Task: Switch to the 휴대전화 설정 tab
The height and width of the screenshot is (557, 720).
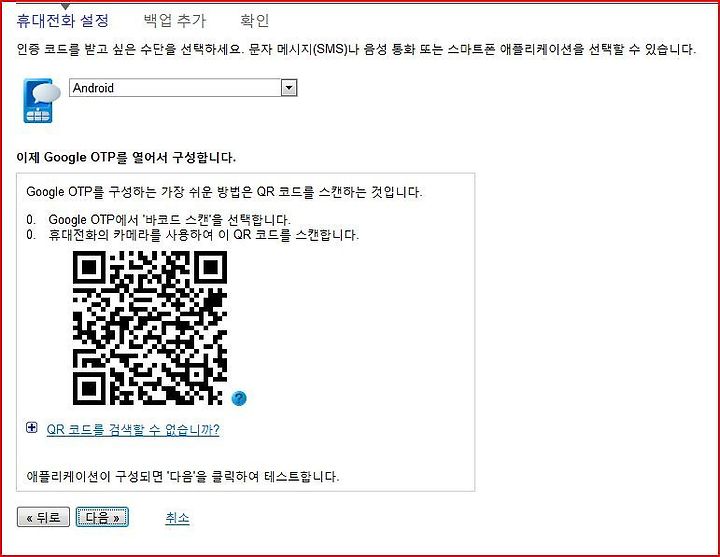Action: pos(62,21)
